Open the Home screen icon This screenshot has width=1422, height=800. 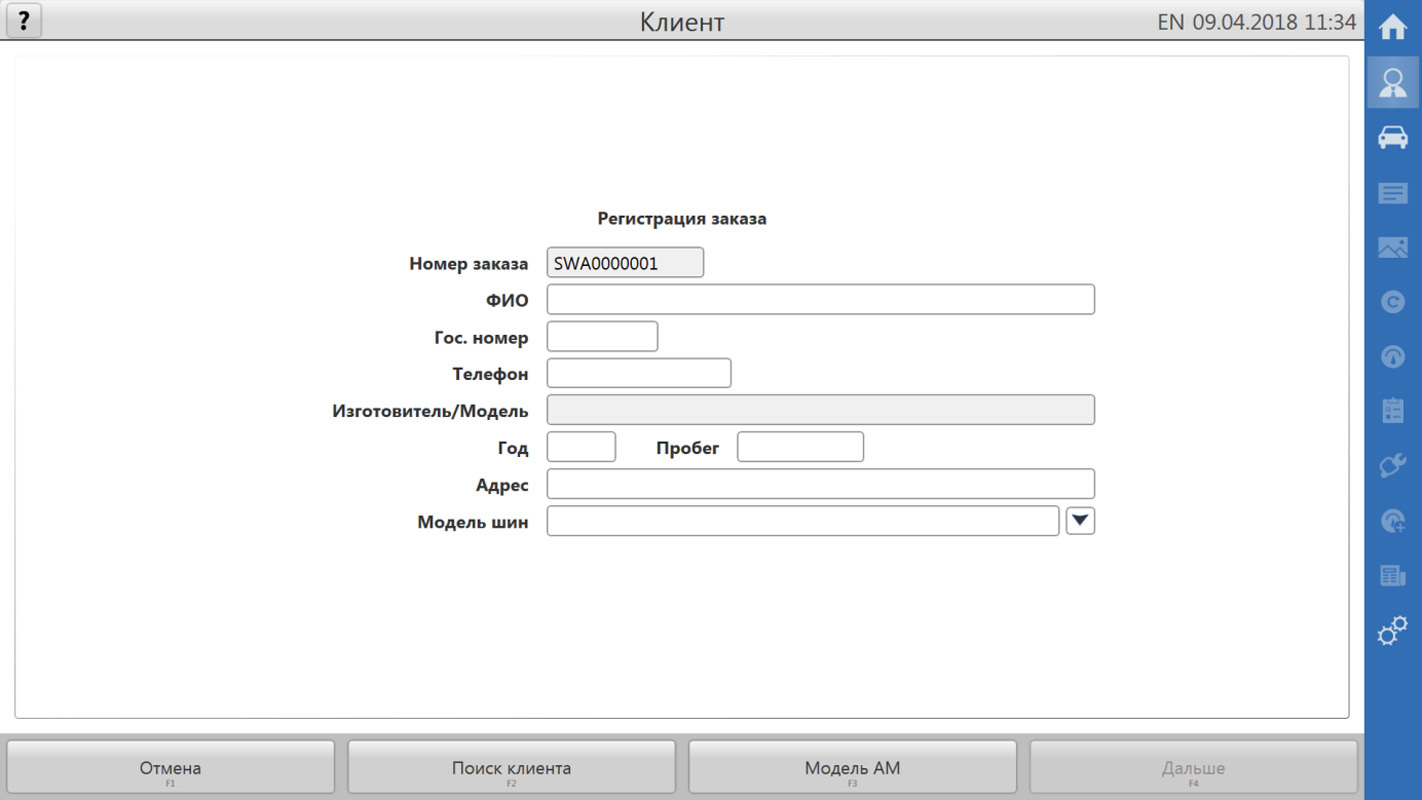[1393, 28]
